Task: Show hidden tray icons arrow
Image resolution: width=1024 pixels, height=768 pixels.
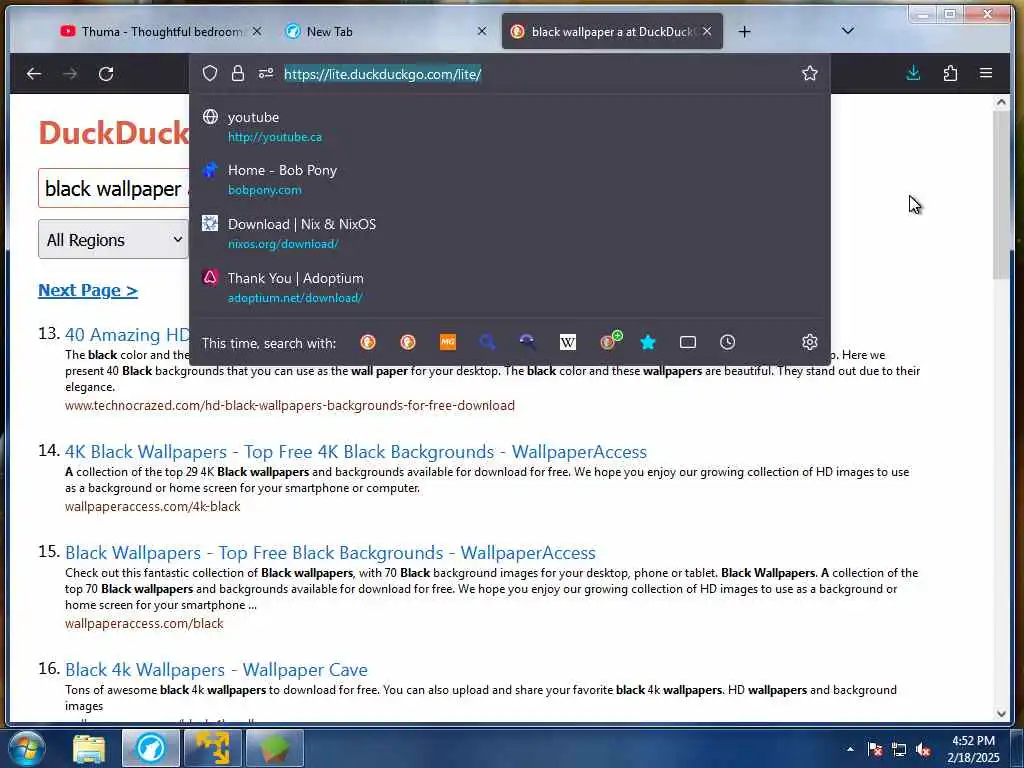Action: [850, 749]
